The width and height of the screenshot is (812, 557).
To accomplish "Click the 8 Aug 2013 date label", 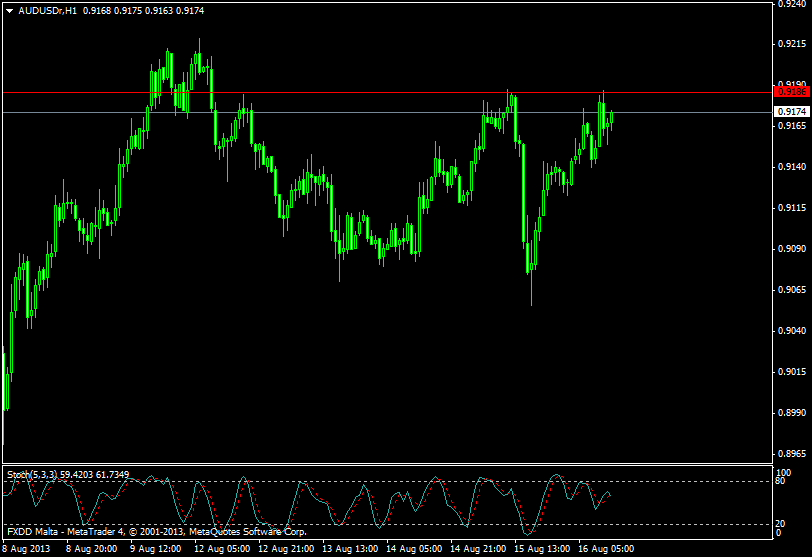I will 27,548.
